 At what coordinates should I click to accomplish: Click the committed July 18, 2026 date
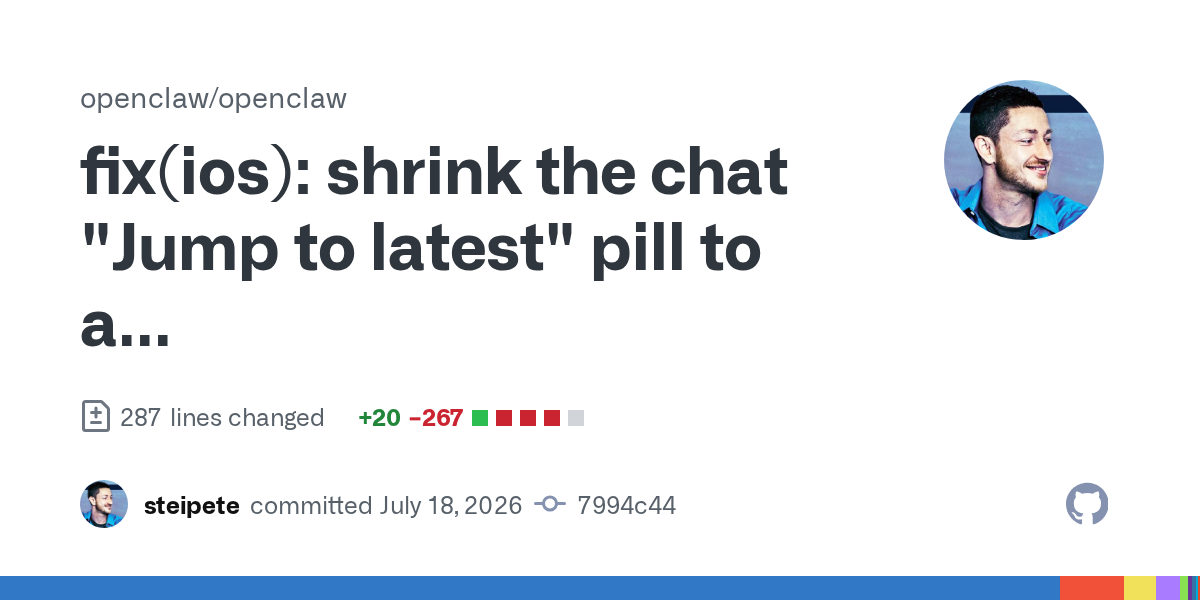pyautogui.click(x=386, y=506)
